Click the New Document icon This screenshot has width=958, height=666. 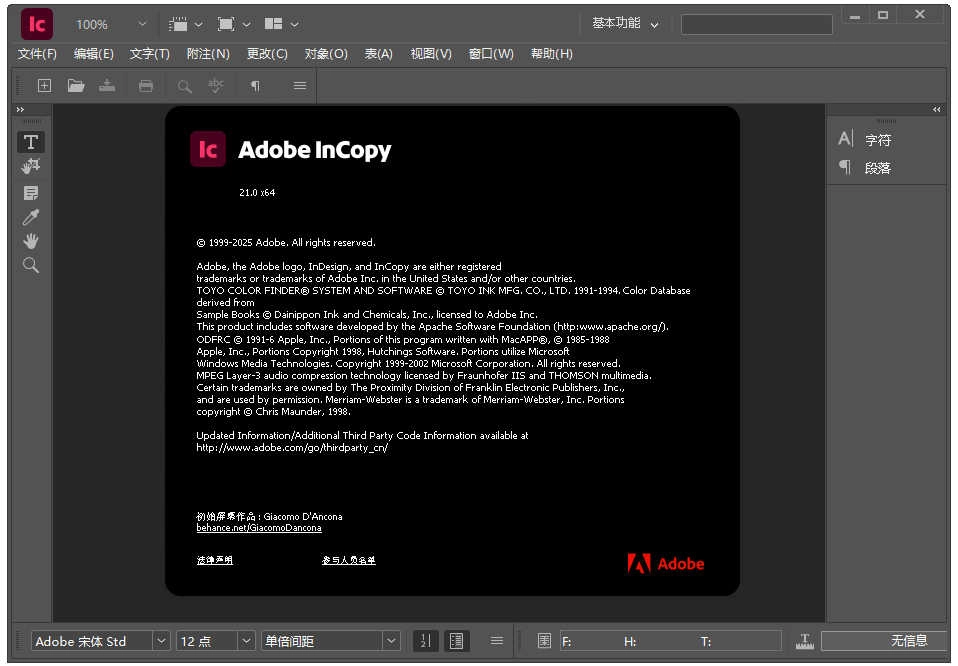(x=44, y=86)
